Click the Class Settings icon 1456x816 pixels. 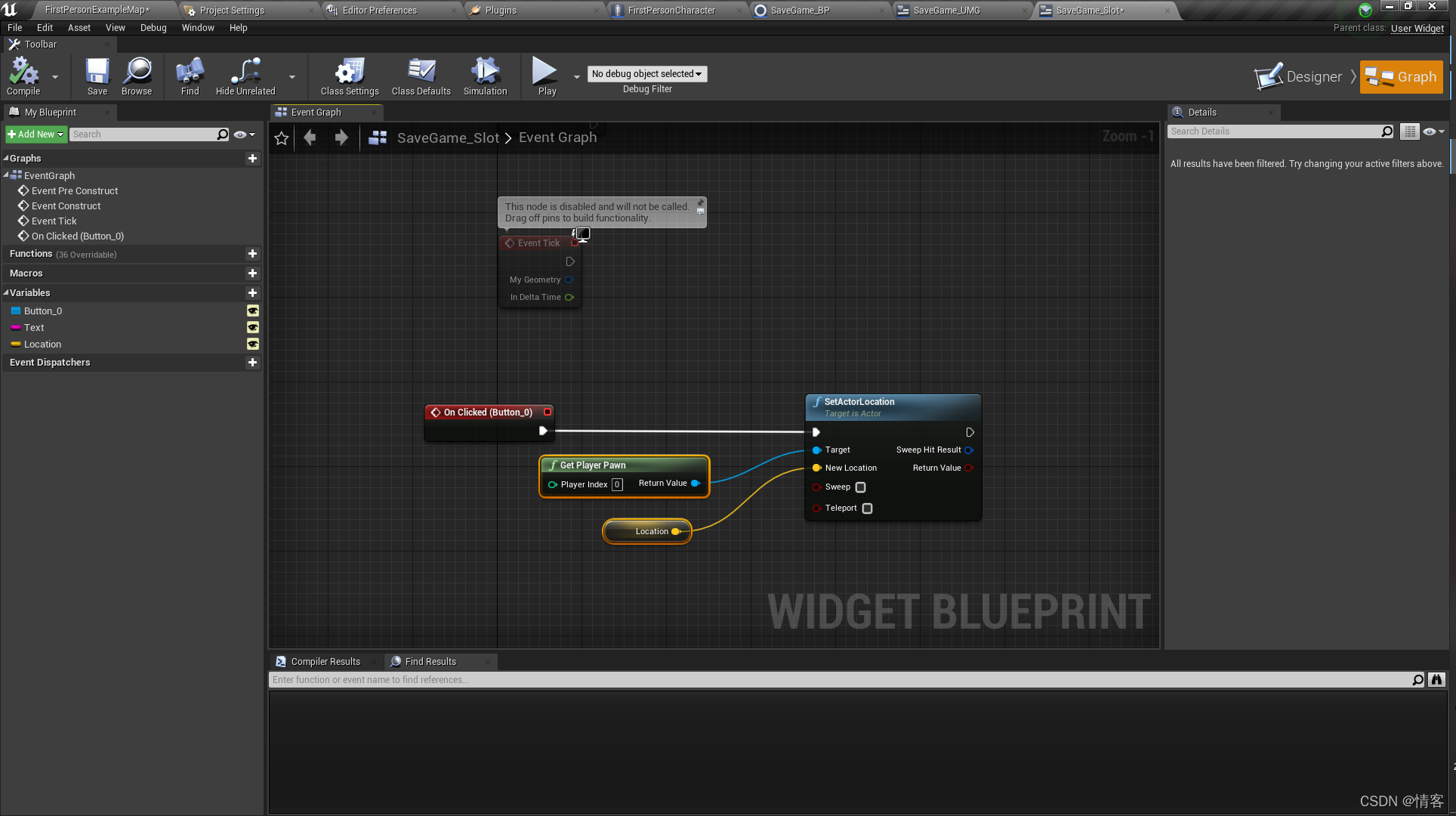coord(349,75)
